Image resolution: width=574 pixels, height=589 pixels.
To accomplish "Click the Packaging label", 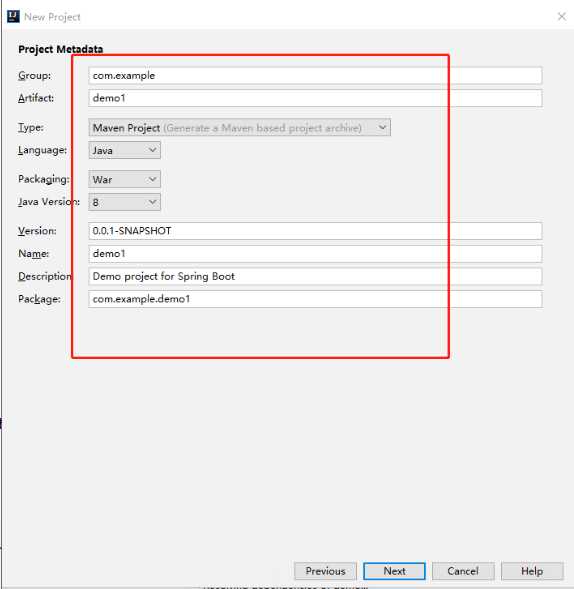I will [x=44, y=179].
